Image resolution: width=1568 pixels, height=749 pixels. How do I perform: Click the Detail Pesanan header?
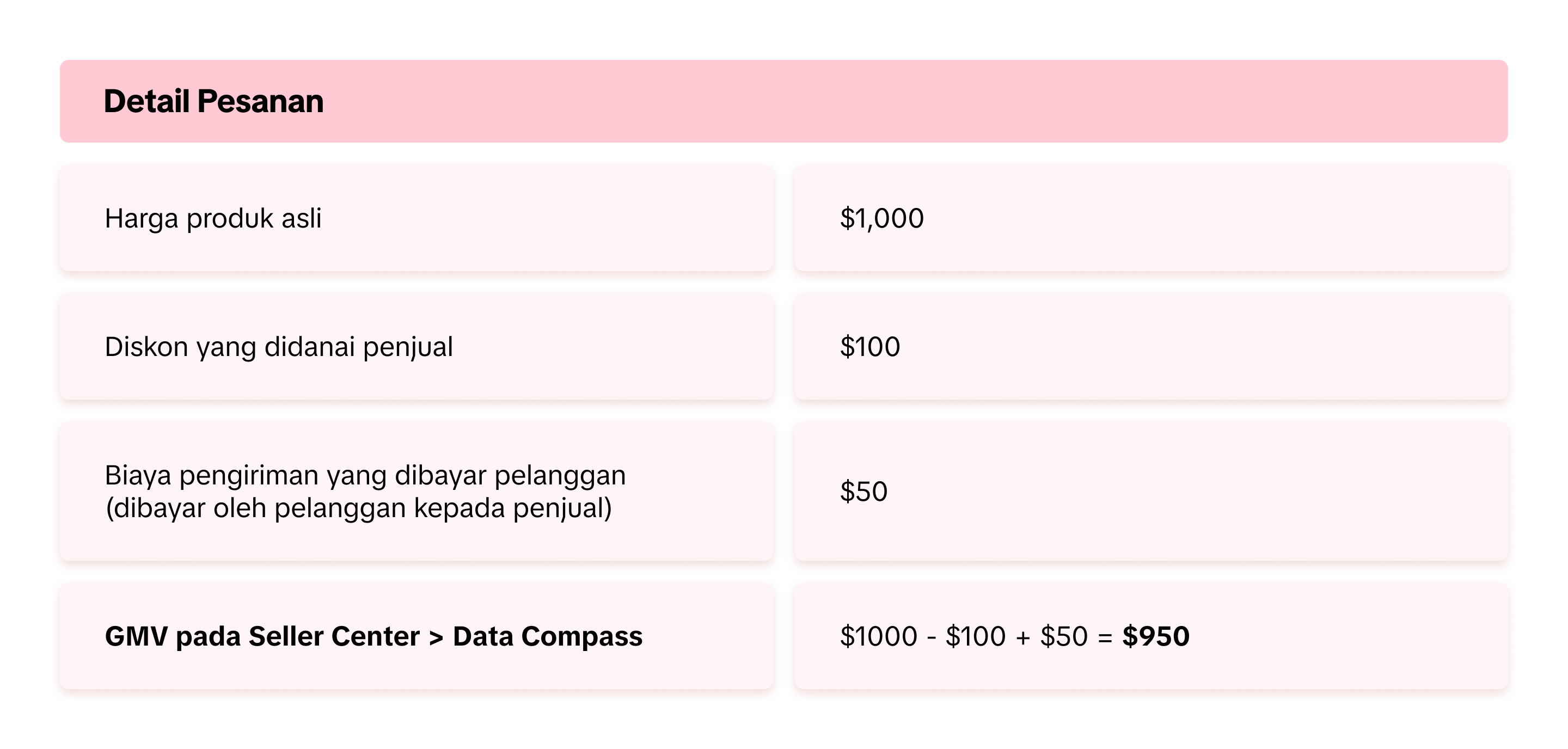(213, 101)
